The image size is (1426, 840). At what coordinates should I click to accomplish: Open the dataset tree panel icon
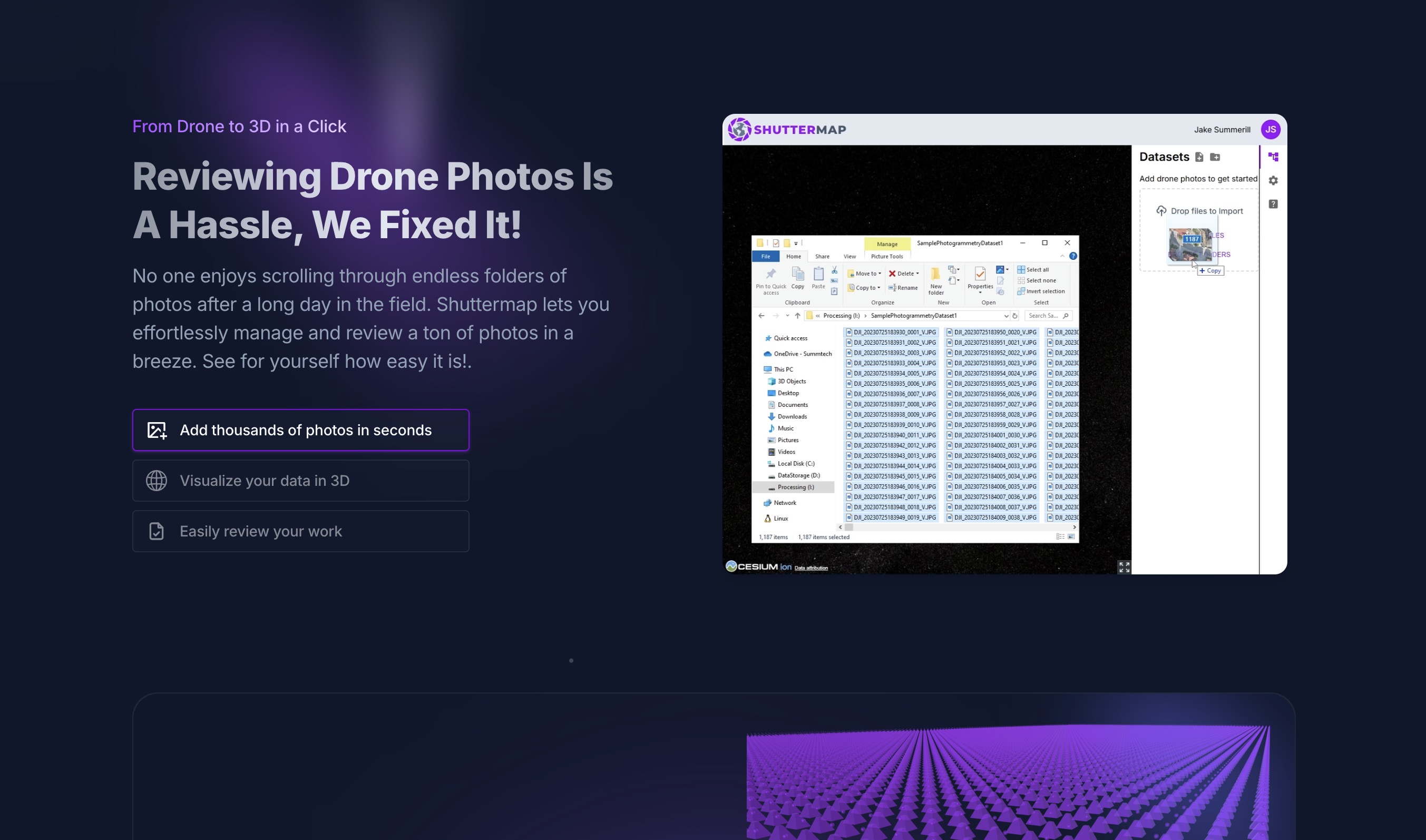1273,157
